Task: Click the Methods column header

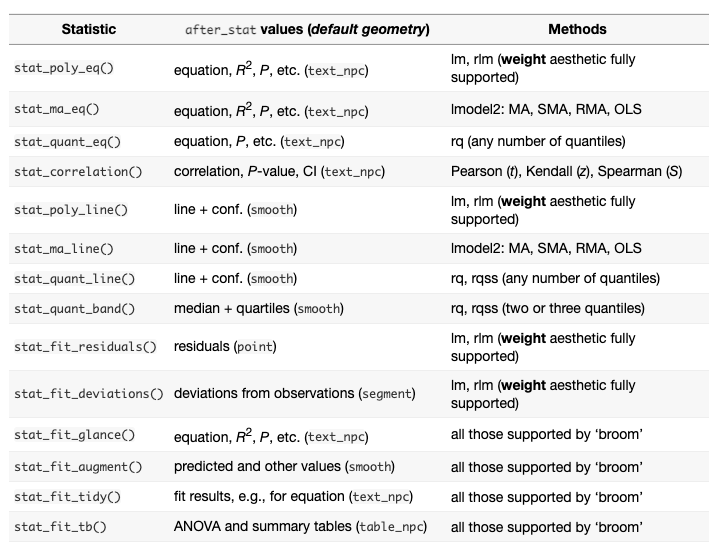Action: pos(577,29)
